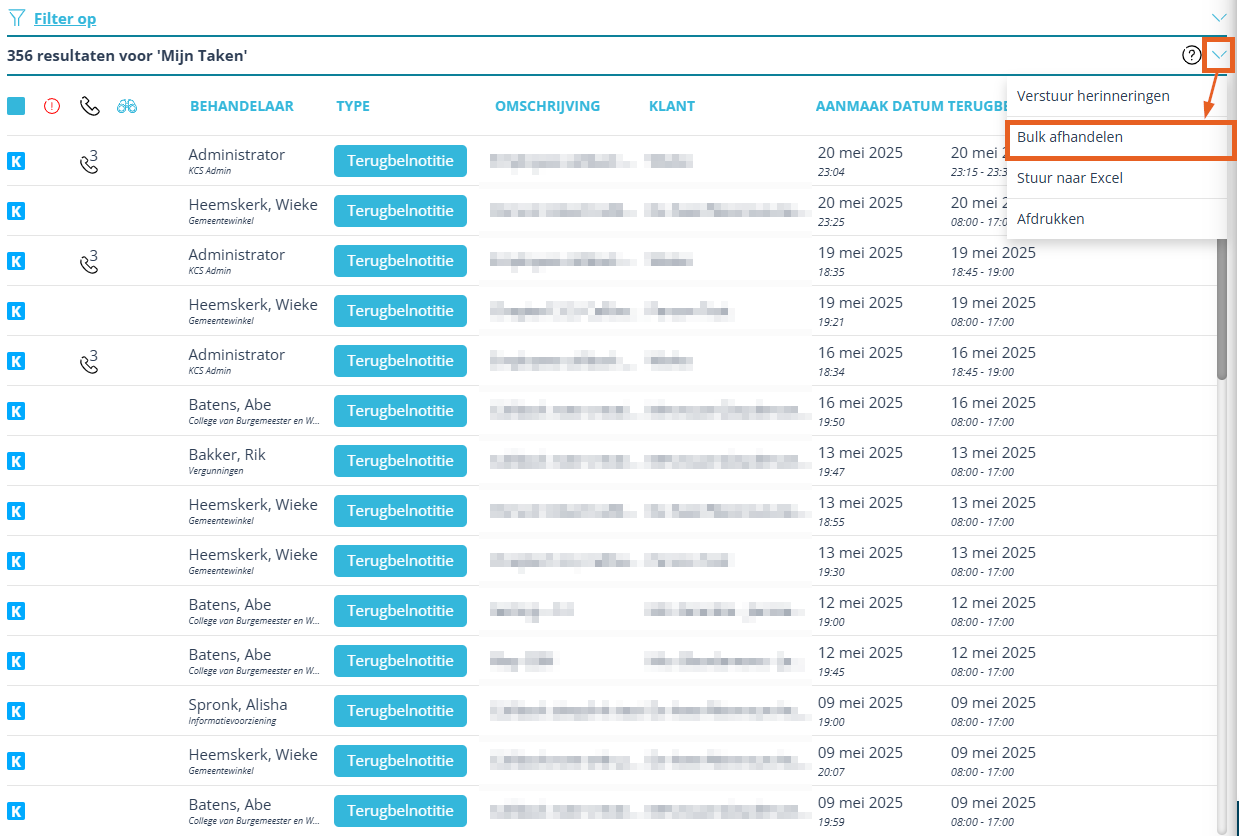
Task: Click the callback time '18:45 - 19:00' on 19 mei
Action: pos(982,272)
